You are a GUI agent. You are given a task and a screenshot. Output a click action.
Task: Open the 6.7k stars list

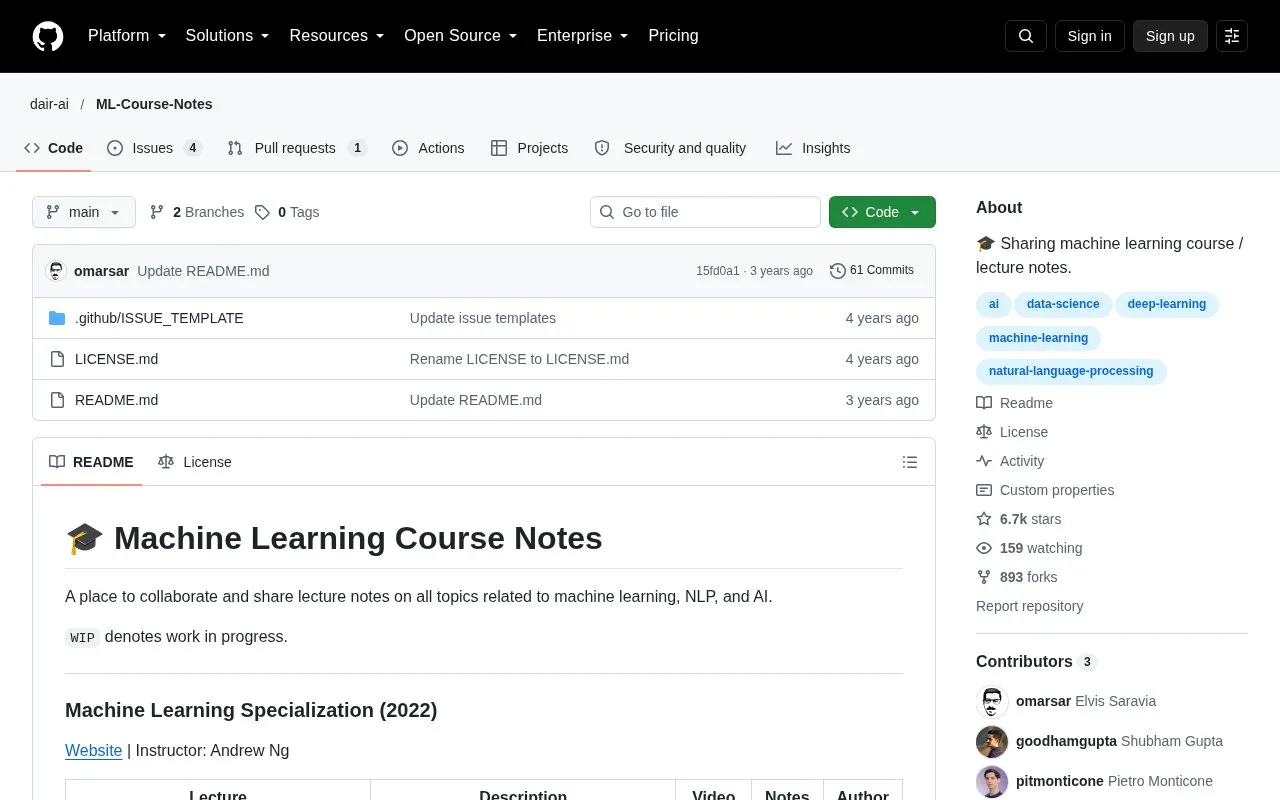[x=1019, y=519]
